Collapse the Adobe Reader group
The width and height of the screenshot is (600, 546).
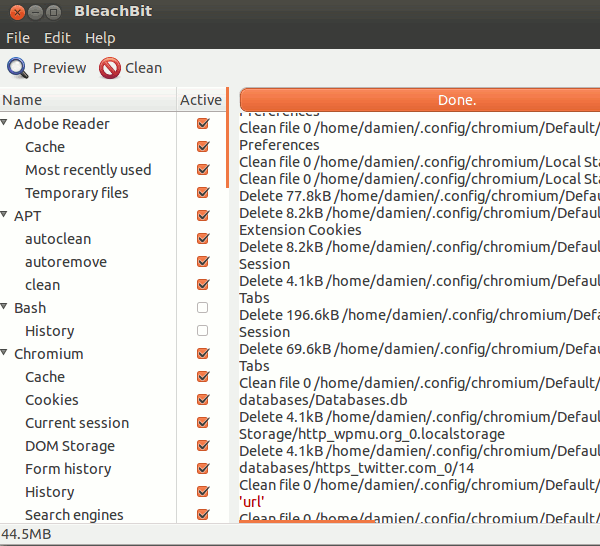(4, 123)
